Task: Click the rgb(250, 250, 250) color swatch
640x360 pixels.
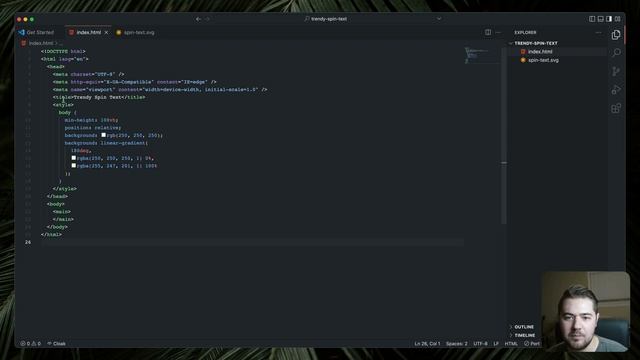Action: pos(103,135)
